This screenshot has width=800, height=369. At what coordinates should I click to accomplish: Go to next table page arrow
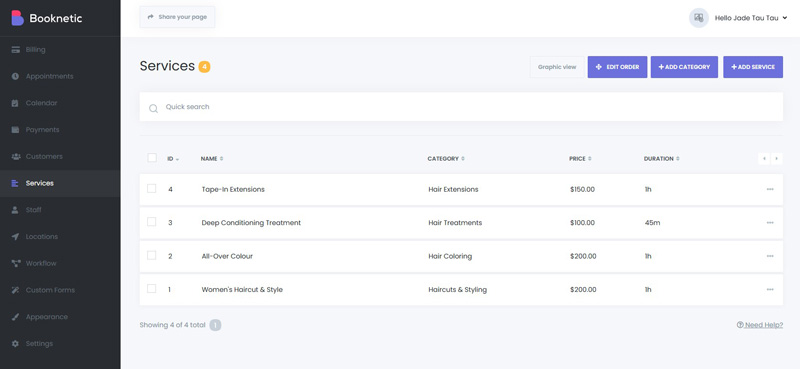(x=777, y=159)
